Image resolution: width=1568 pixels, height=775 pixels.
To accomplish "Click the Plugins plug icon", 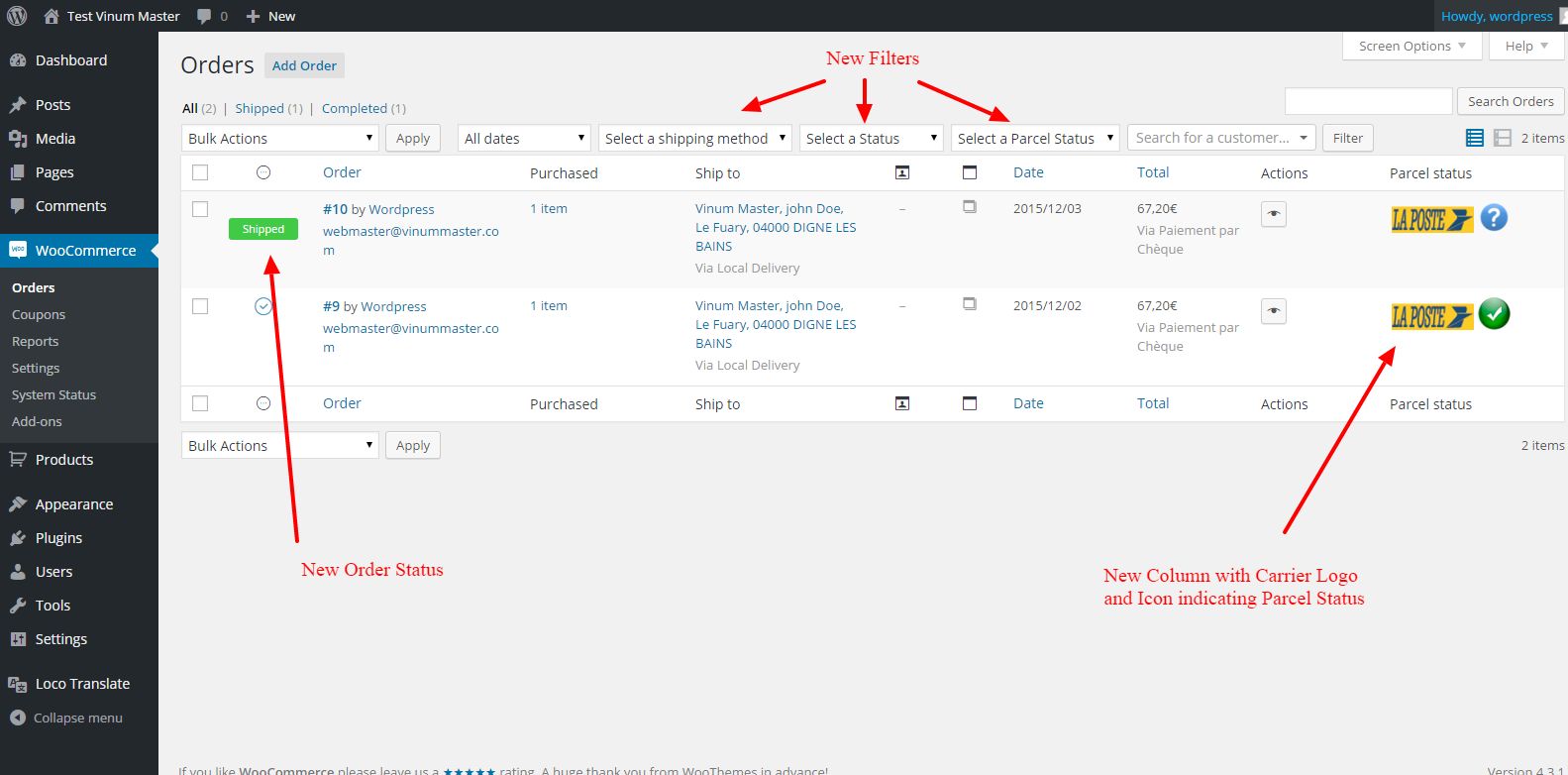I will [x=18, y=538].
